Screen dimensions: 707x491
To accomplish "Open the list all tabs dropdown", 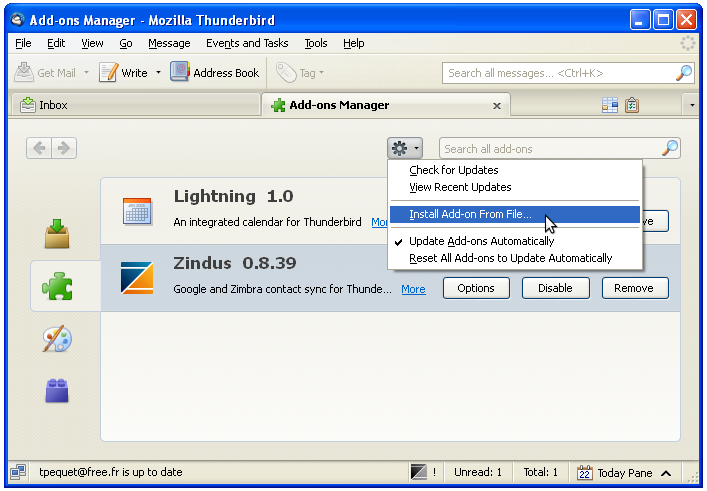I will tap(692, 105).
